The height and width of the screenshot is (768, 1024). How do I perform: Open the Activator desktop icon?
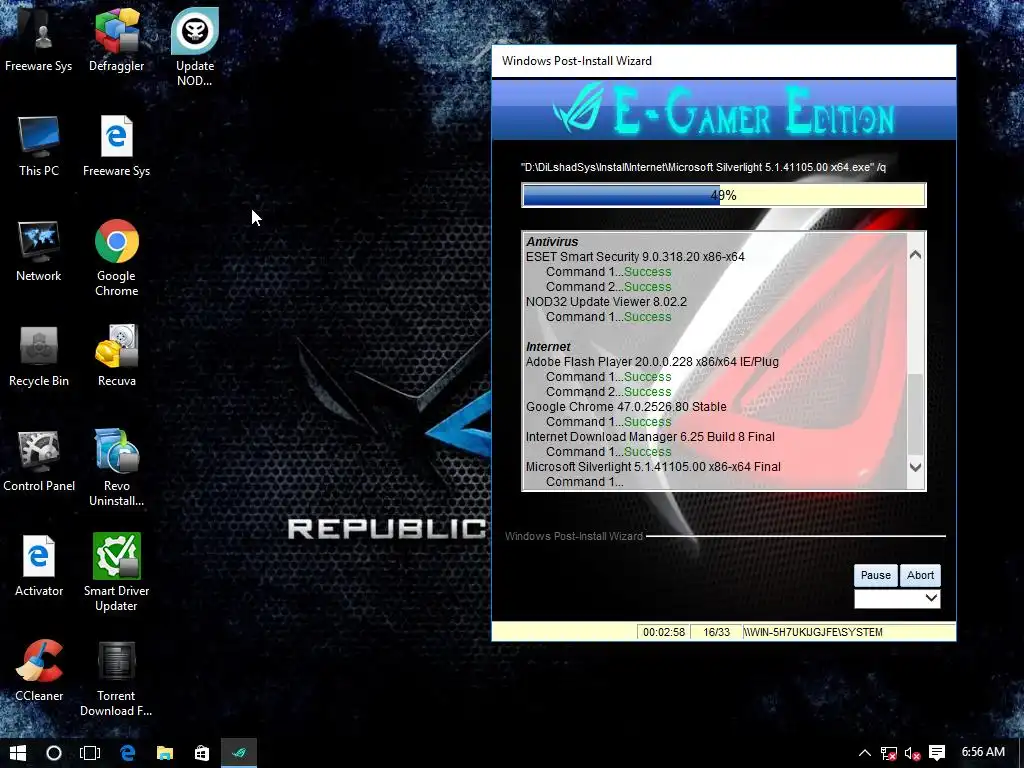click(x=39, y=566)
